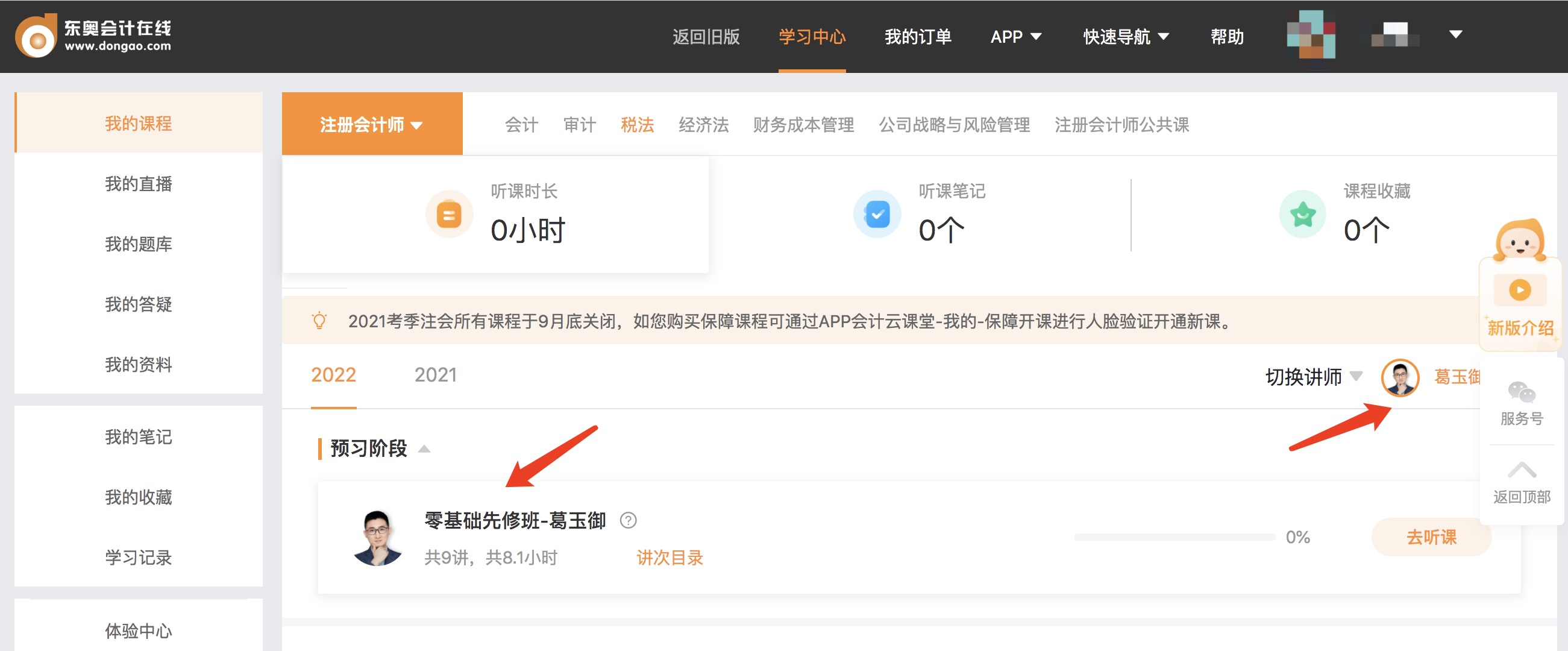
Task: Click the 听课笔记 notes icon
Action: point(877,215)
